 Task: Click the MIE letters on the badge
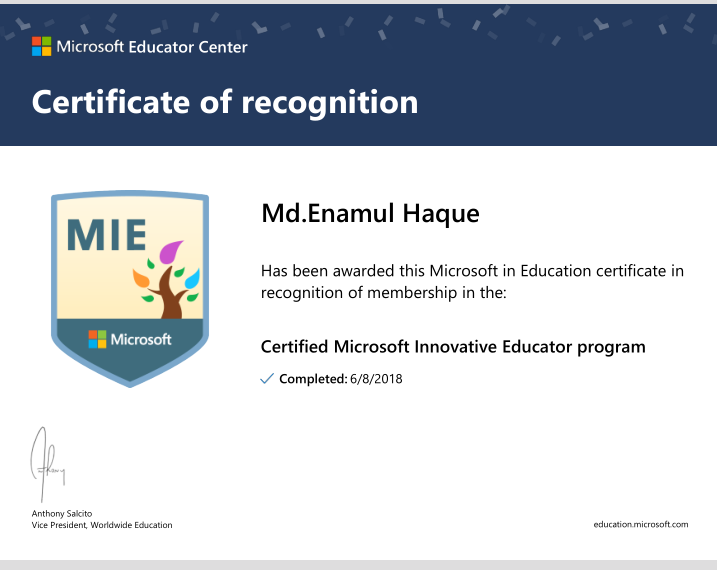point(107,235)
